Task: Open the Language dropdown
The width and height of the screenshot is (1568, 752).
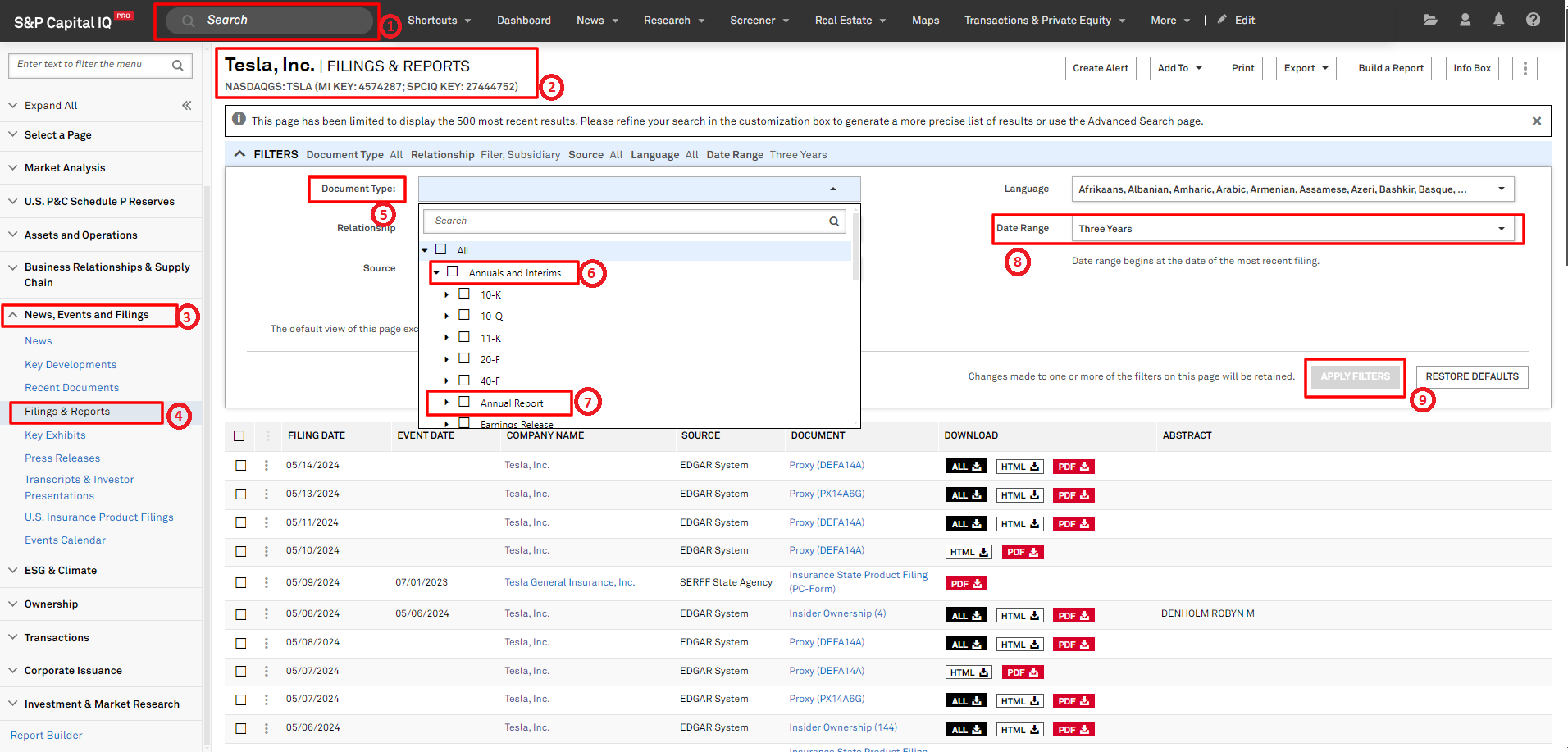Action: [x=1292, y=189]
